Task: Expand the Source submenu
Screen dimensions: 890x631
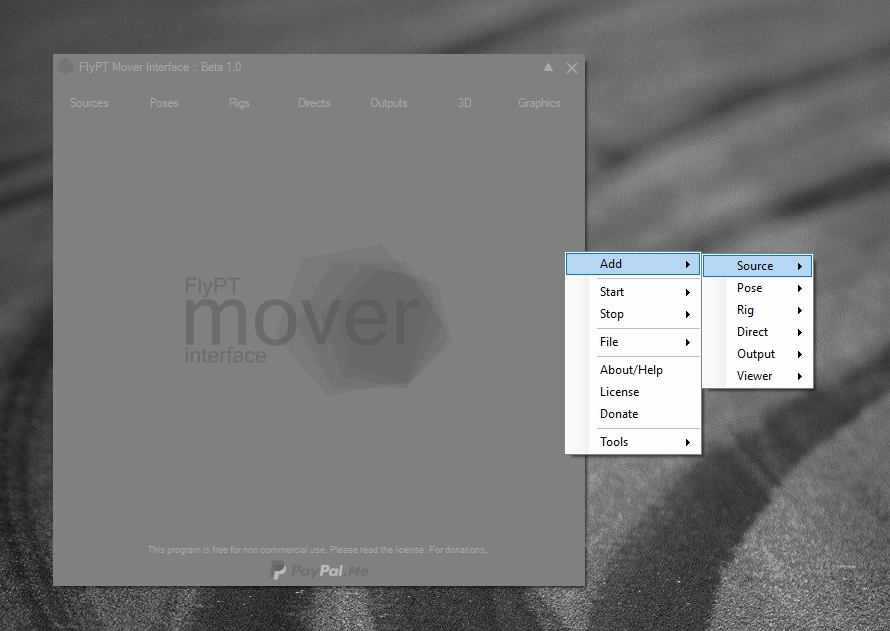Action: point(757,266)
